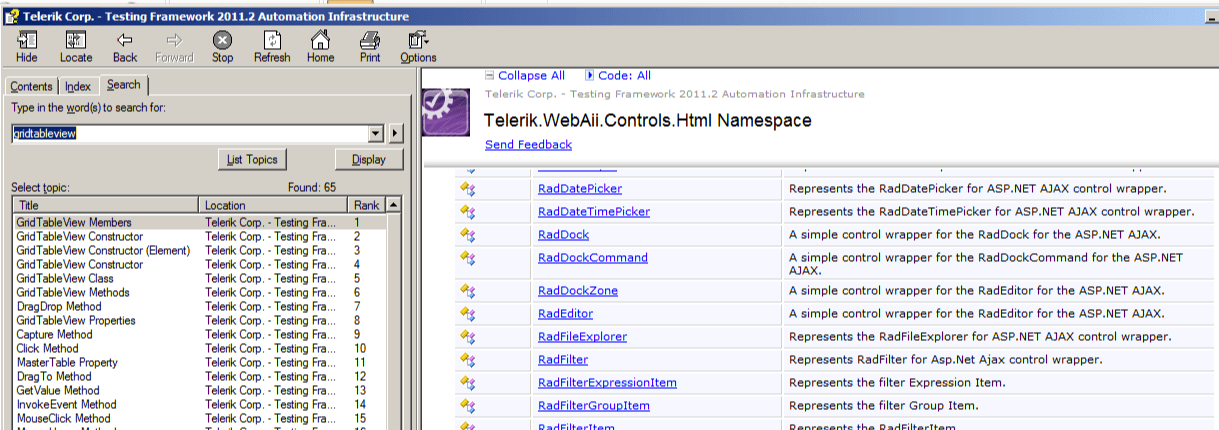Click the search words input field
The width and height of the screenshot is (1219, 430).
coord(190,133)
